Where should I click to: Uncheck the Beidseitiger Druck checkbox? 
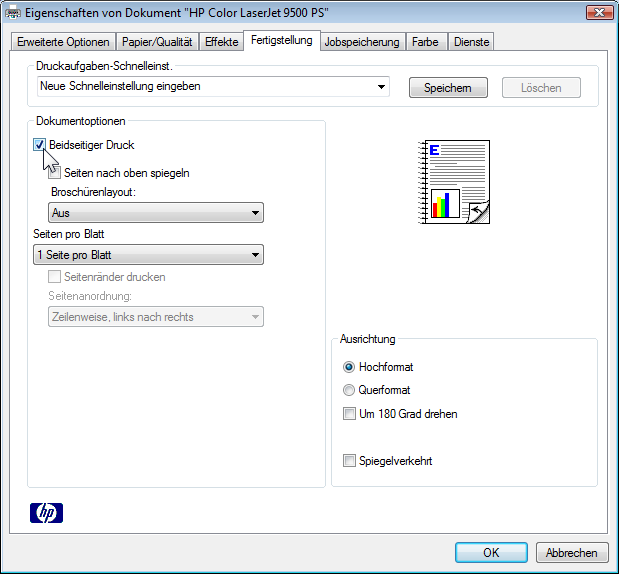(x=40, y=145)
